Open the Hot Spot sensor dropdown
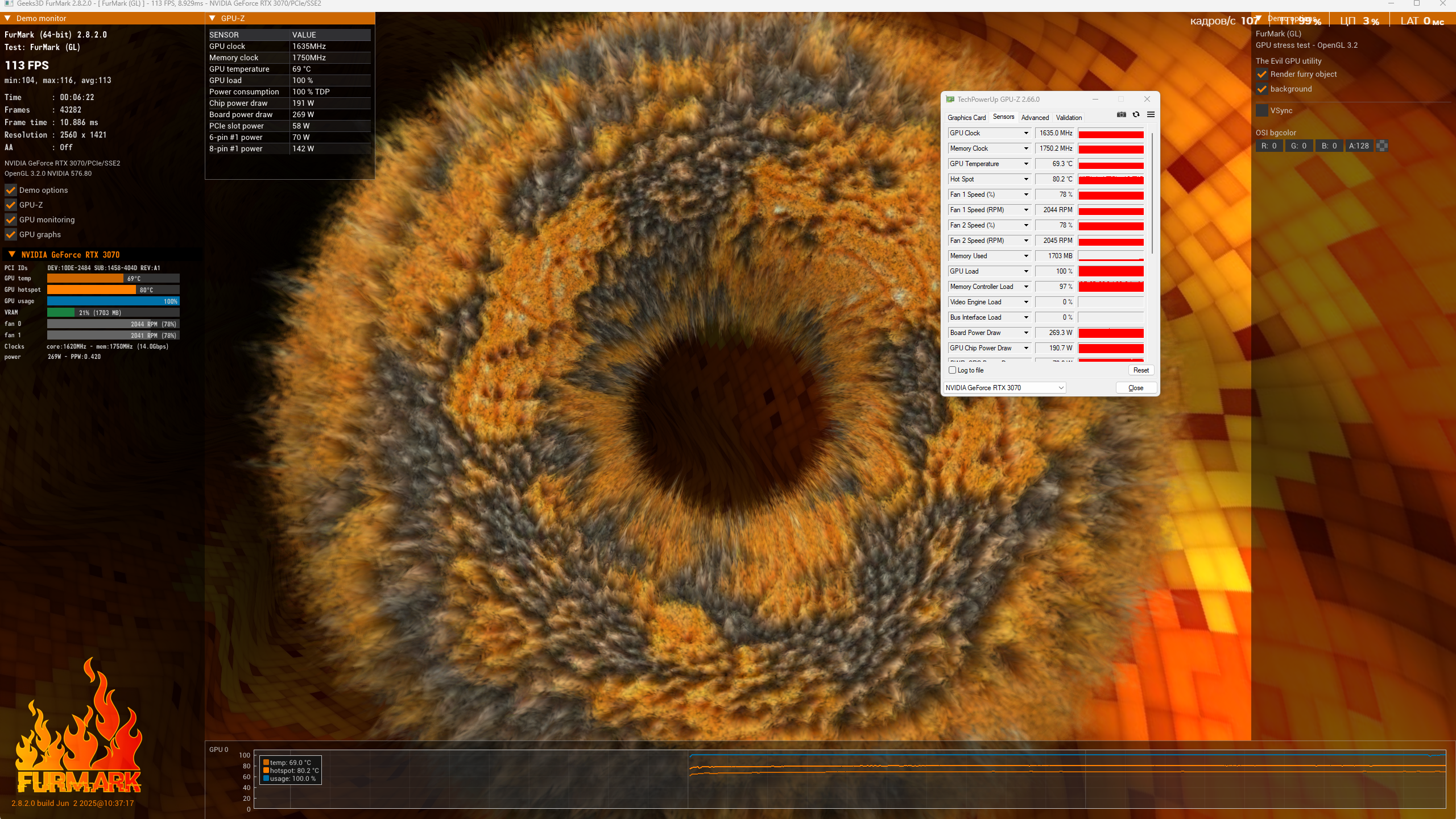Image resolution: width=1456 pixels, height=819 pixels. pyautogui.click(x=1026, y=179)
